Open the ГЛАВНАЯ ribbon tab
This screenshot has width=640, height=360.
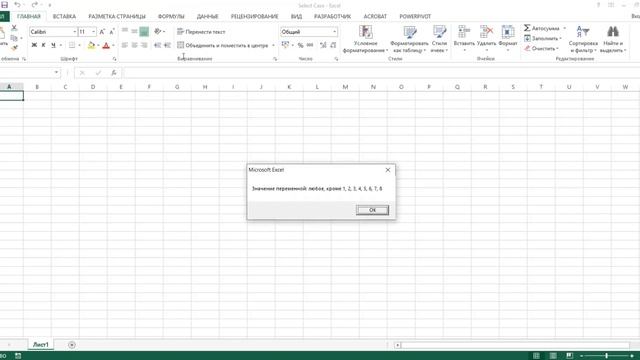[x=29, y=16]
